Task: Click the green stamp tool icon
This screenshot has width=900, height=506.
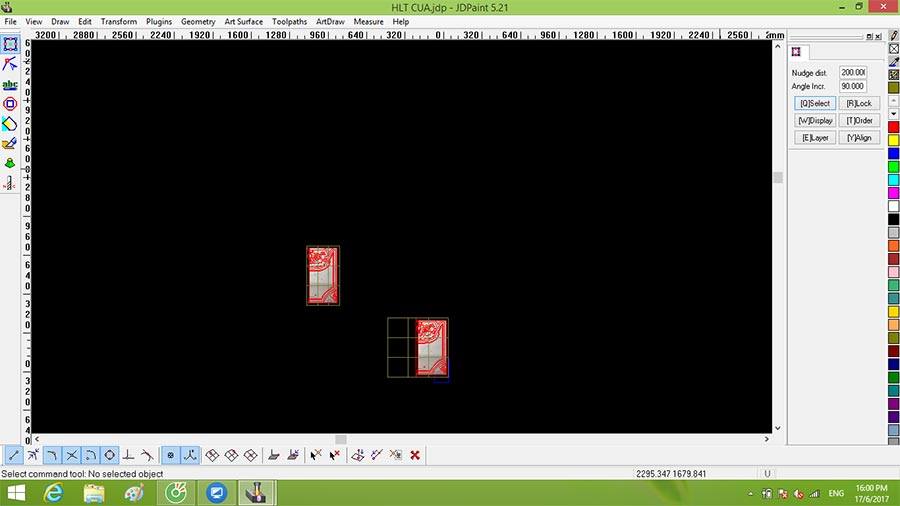Action: coord(10,164)
